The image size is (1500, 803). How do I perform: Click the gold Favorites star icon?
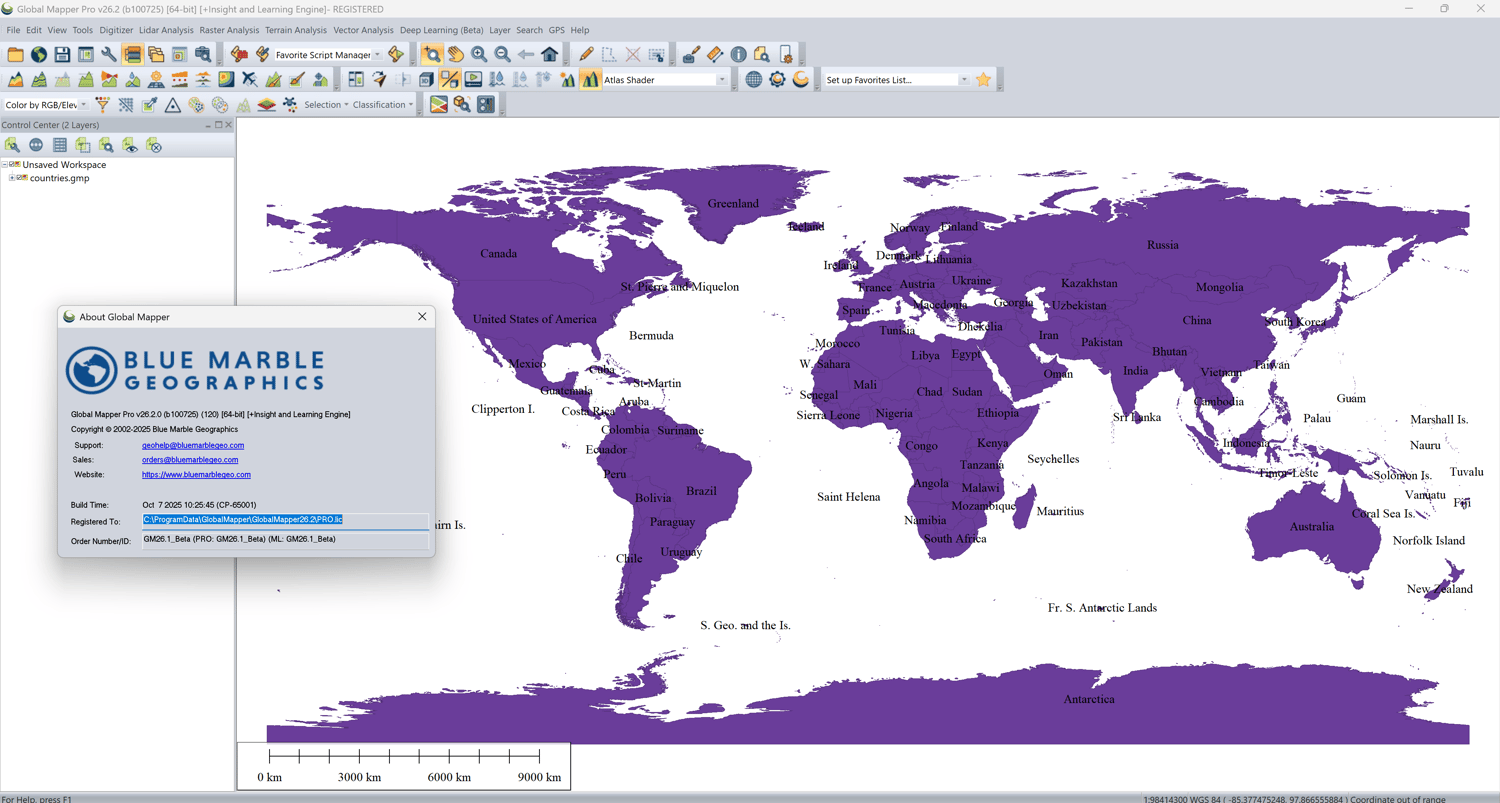(984, 80)
